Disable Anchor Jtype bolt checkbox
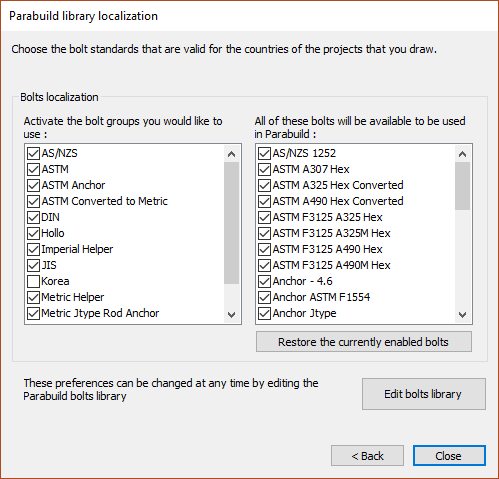499x479 pixels. (x=264, y=313)
